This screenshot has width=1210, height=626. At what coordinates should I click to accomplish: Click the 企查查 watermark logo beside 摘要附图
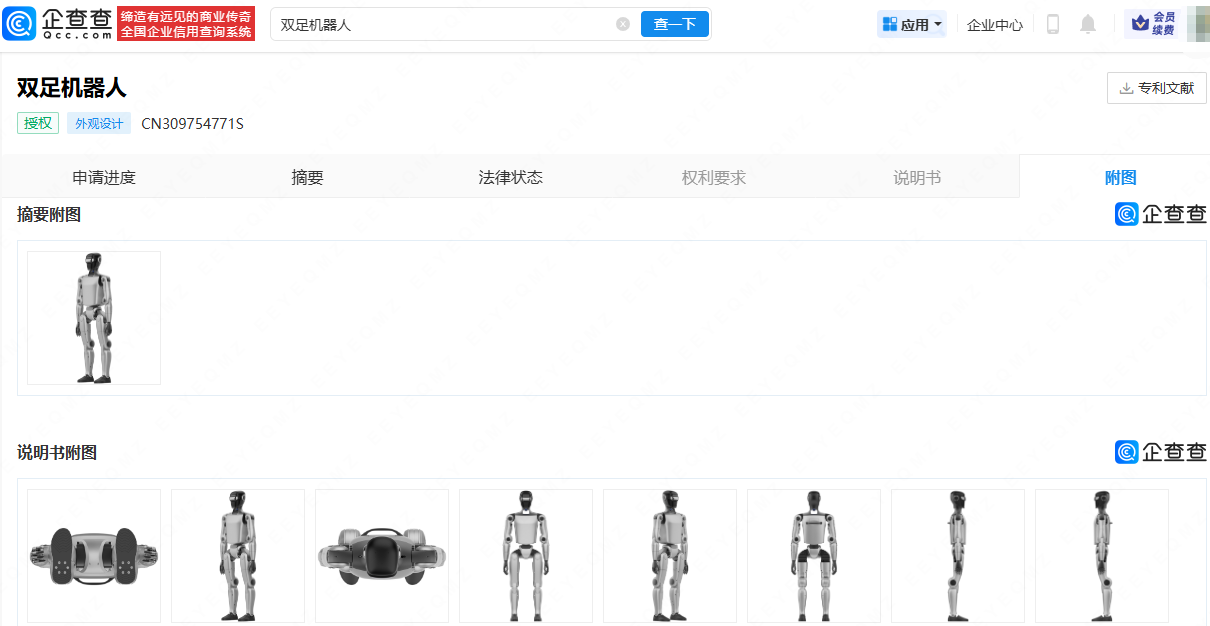pyautogui.click(x=1160, y=214)
